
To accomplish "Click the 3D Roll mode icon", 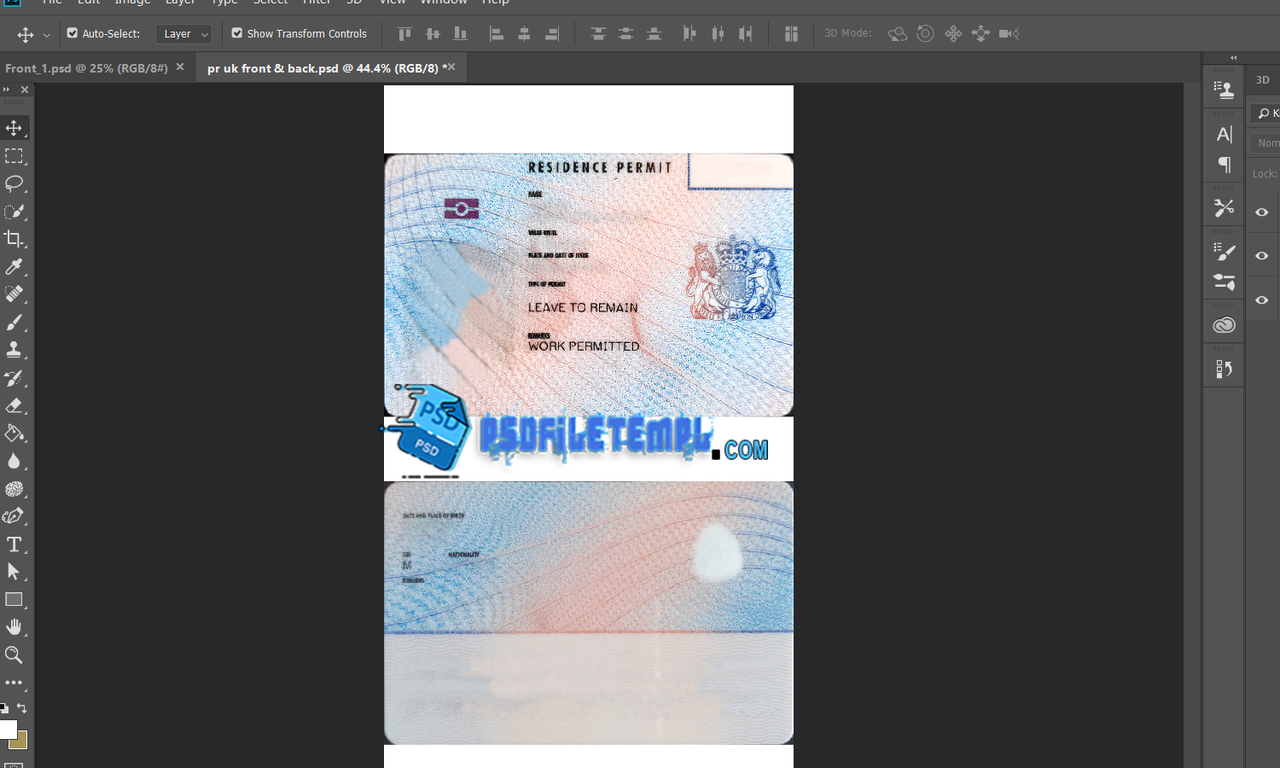I will click(926, 34).
